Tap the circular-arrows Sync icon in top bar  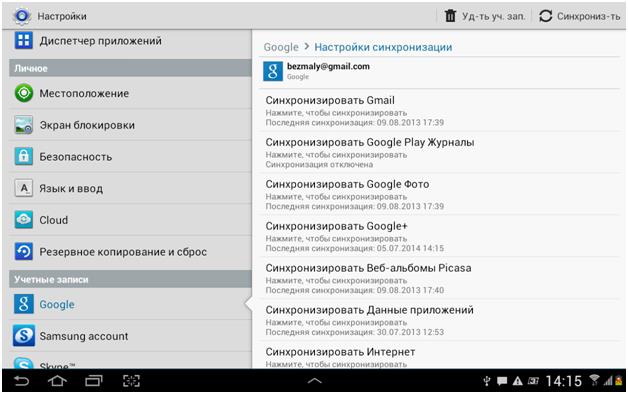click(545, 16)
